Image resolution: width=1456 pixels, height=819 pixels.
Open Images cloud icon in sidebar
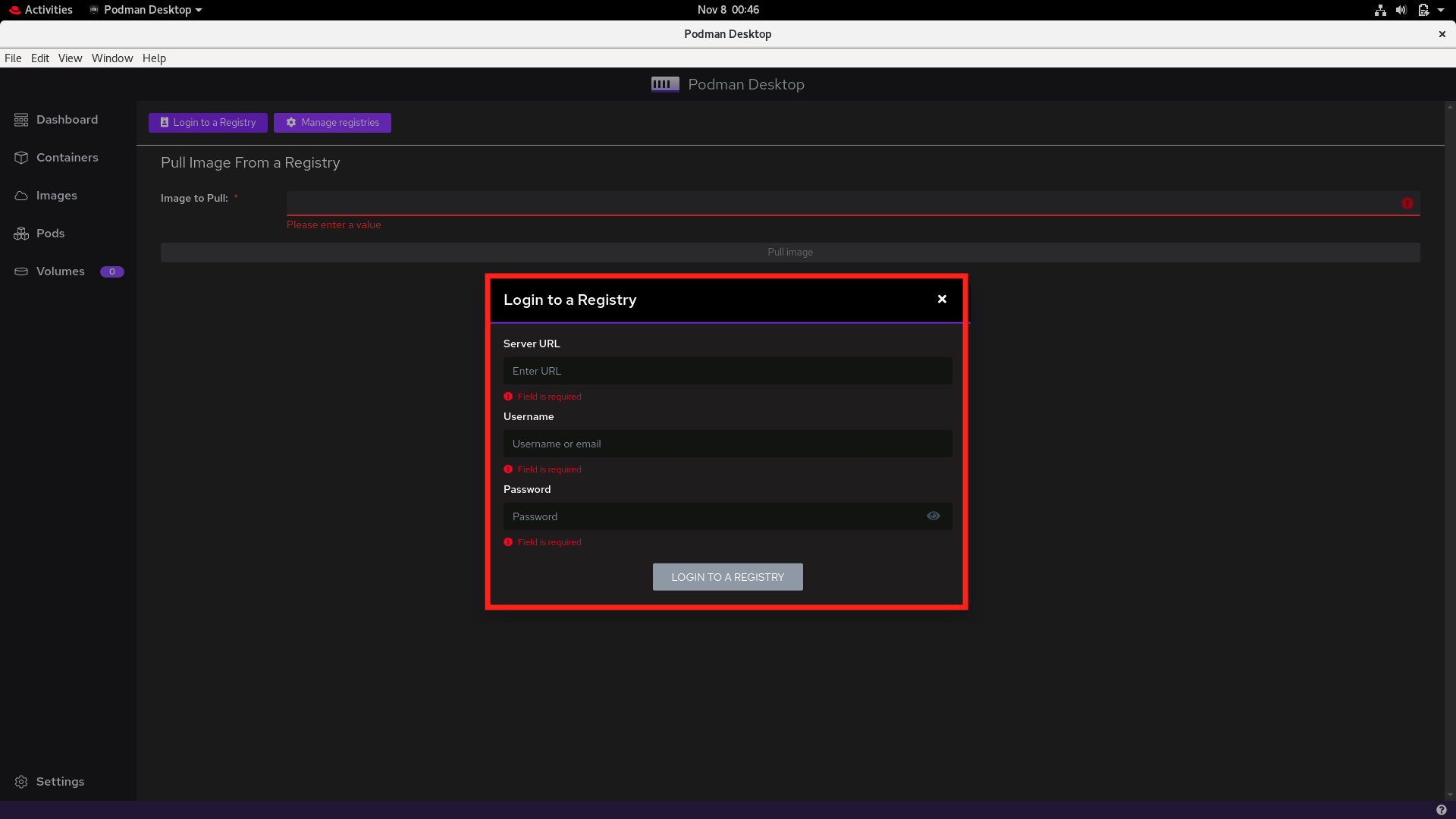[x=21, y=196]
